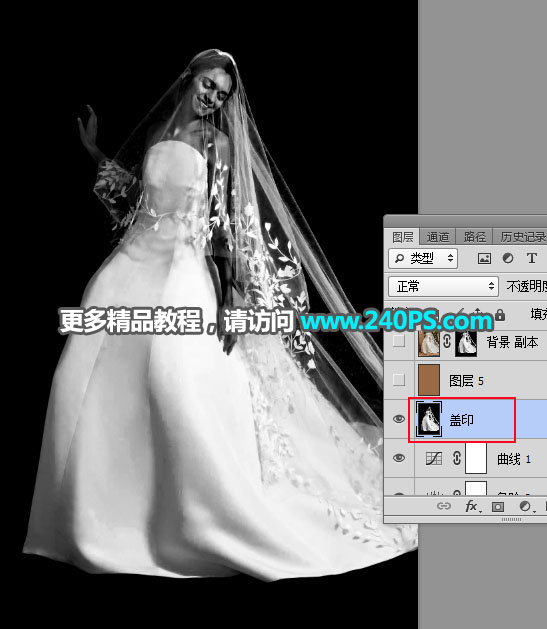Viewport: 547px width, 629px height.
Task: Switch to the 通道 tab
Action: pyautogui.click(x=437, y=237)
